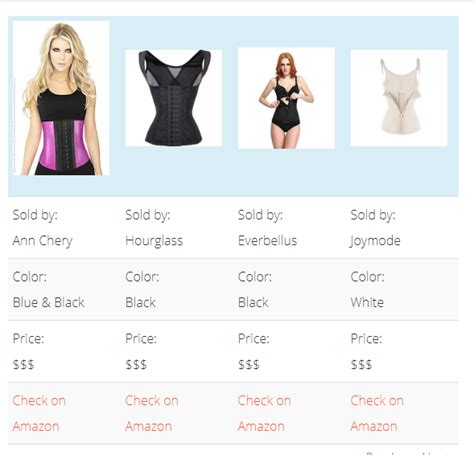Click the Black color under Hourglass

pos(140,302)
